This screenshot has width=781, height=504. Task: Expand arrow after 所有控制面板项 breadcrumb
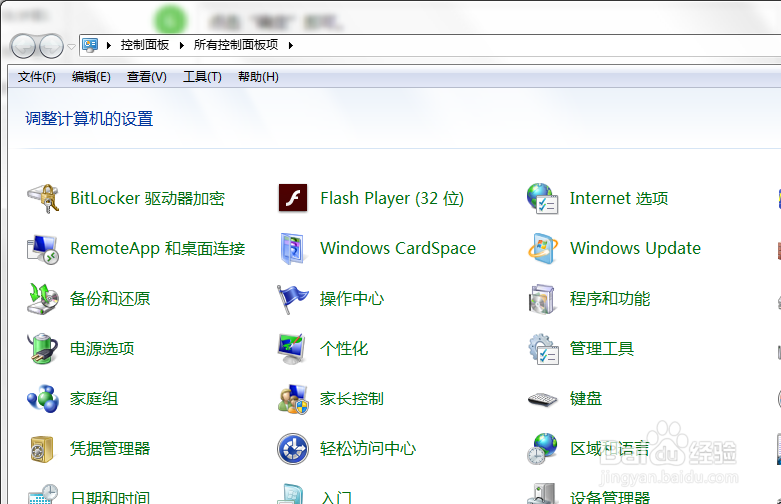tap(291, 45)
